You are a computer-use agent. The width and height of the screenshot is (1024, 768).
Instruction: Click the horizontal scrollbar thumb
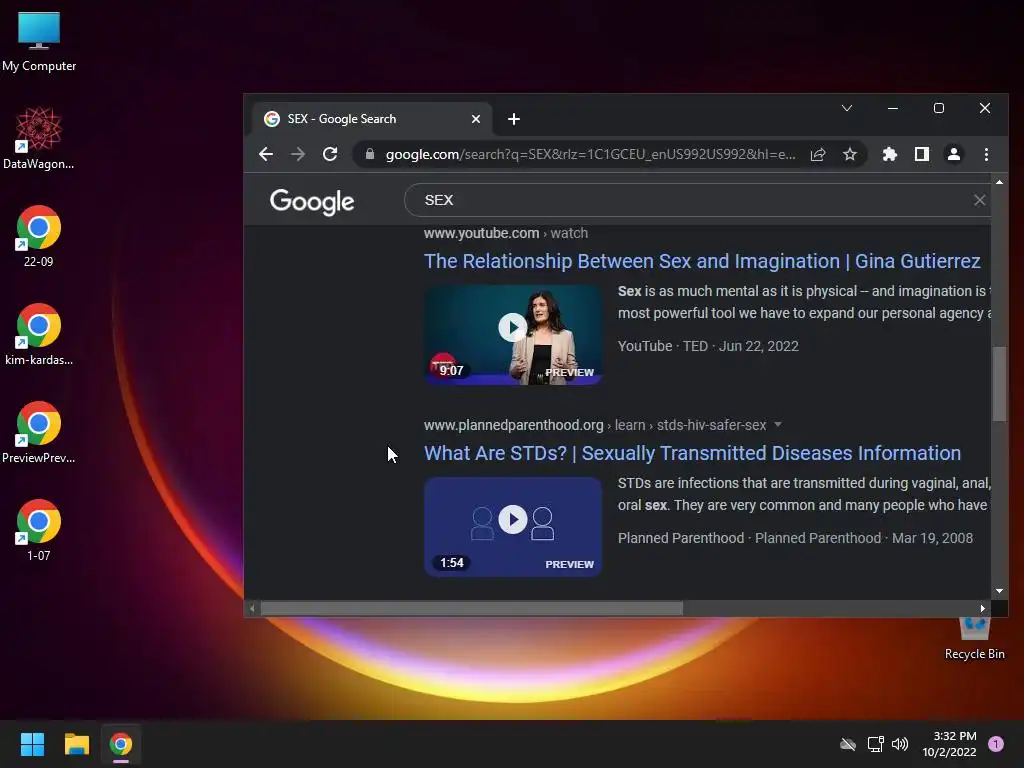point(472,609)
